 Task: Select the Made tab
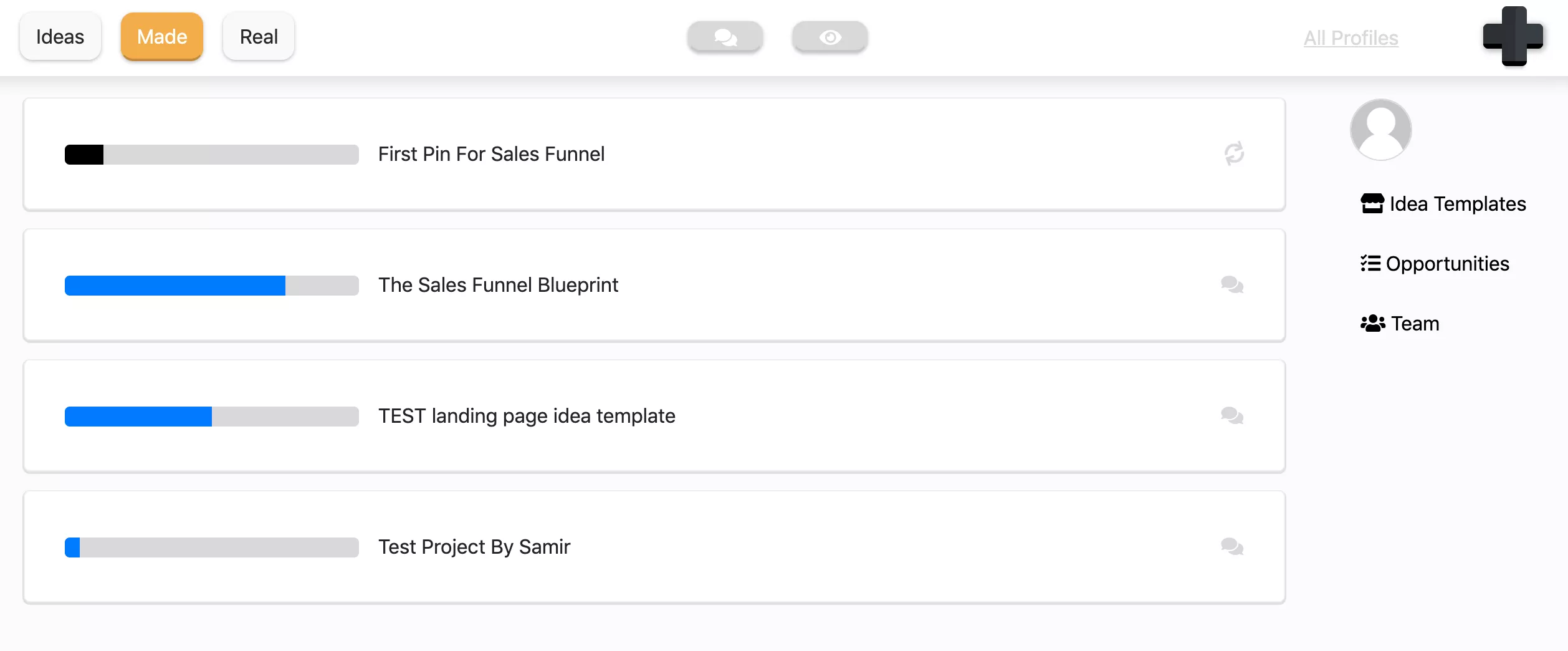coord(162,37)
